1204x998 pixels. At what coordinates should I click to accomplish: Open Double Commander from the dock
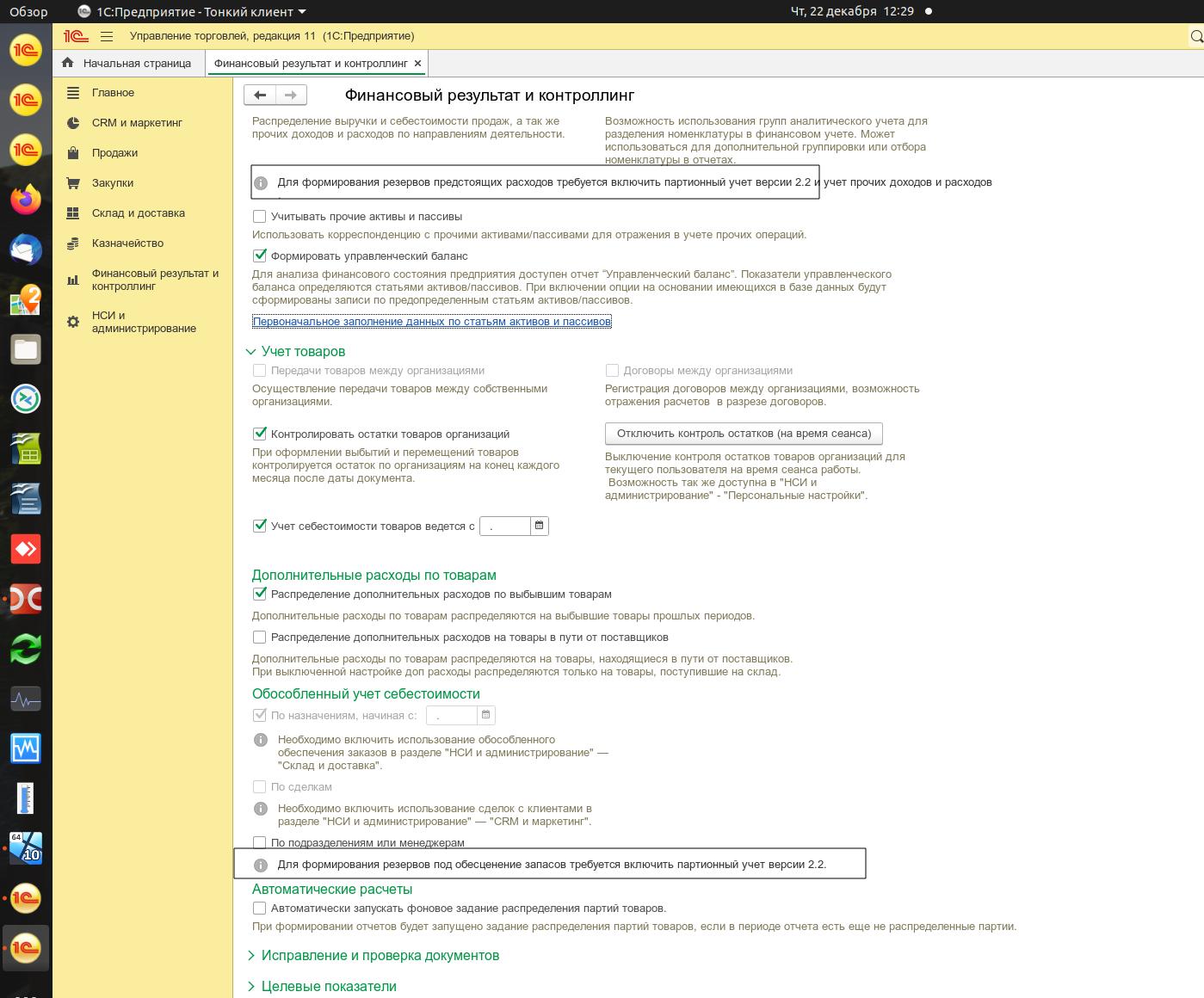pyautogui.click(x=26, y=599)
